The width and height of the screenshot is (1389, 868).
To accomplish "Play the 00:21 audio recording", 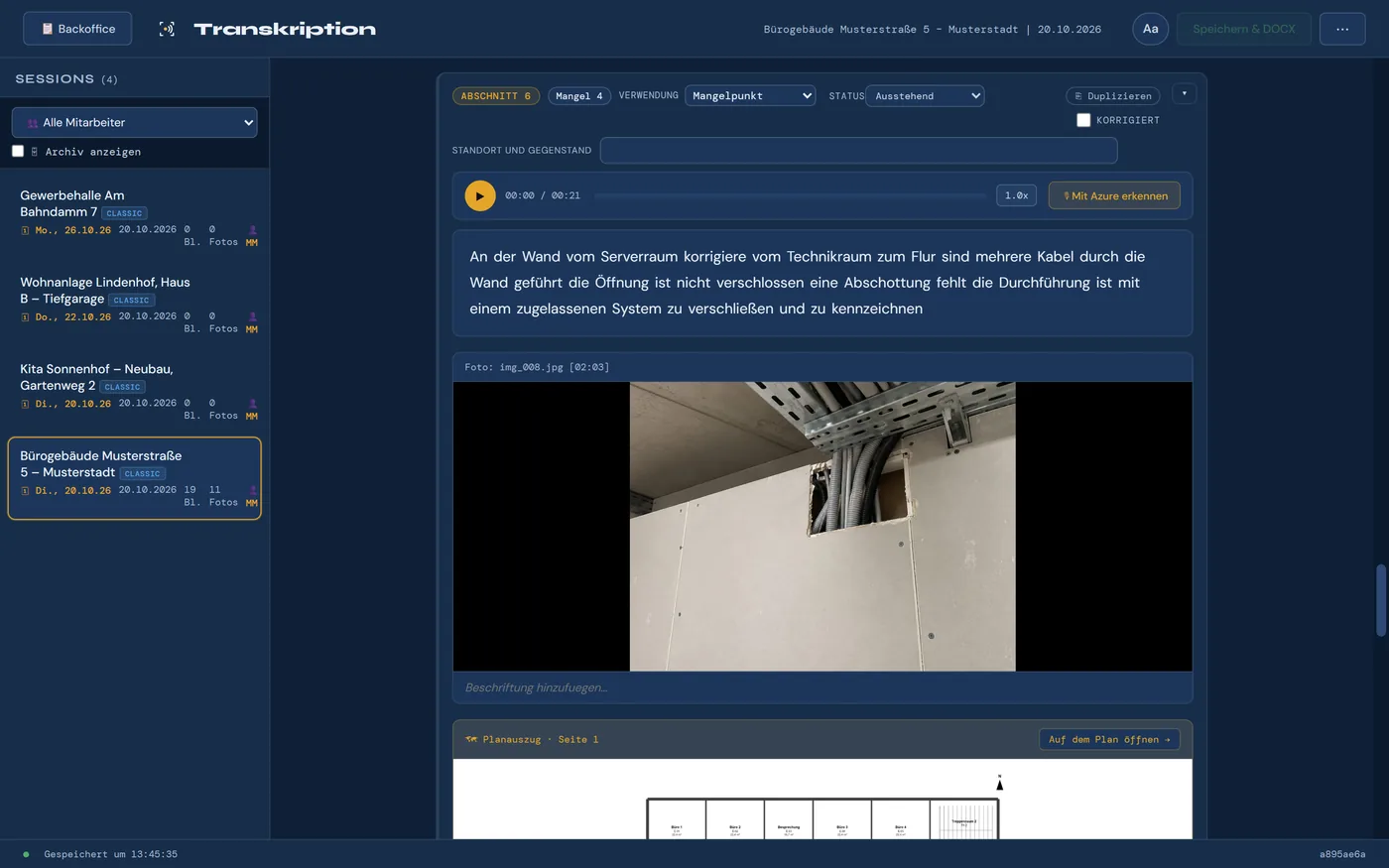I will coord(480,195).
